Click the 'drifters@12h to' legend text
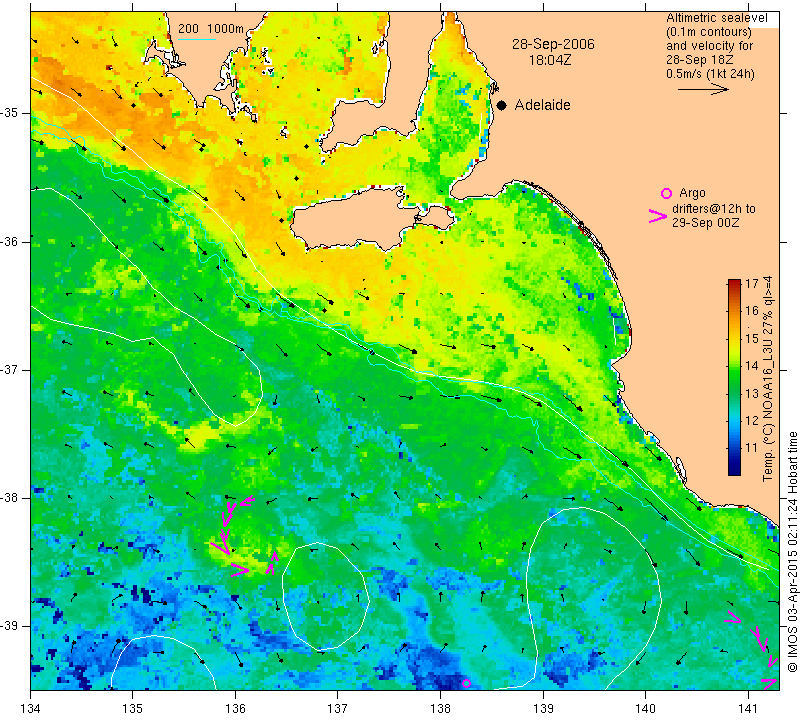 click(713, 209)
